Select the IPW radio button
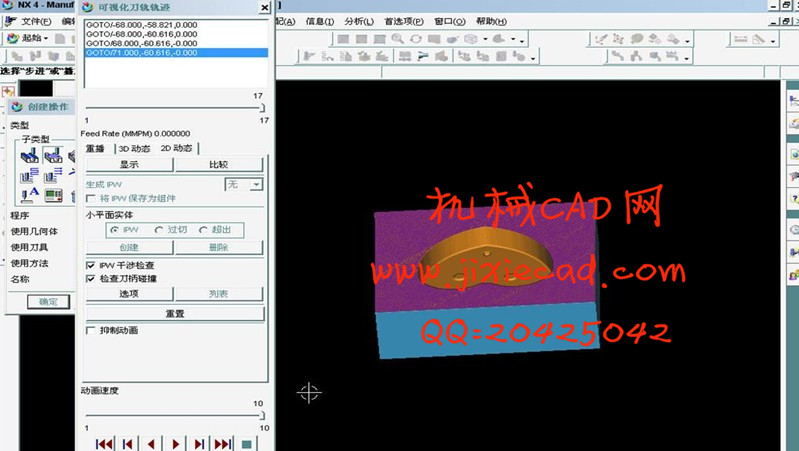Image resolution: width=799 pixels, height=451 pixels. coord(115,230)
